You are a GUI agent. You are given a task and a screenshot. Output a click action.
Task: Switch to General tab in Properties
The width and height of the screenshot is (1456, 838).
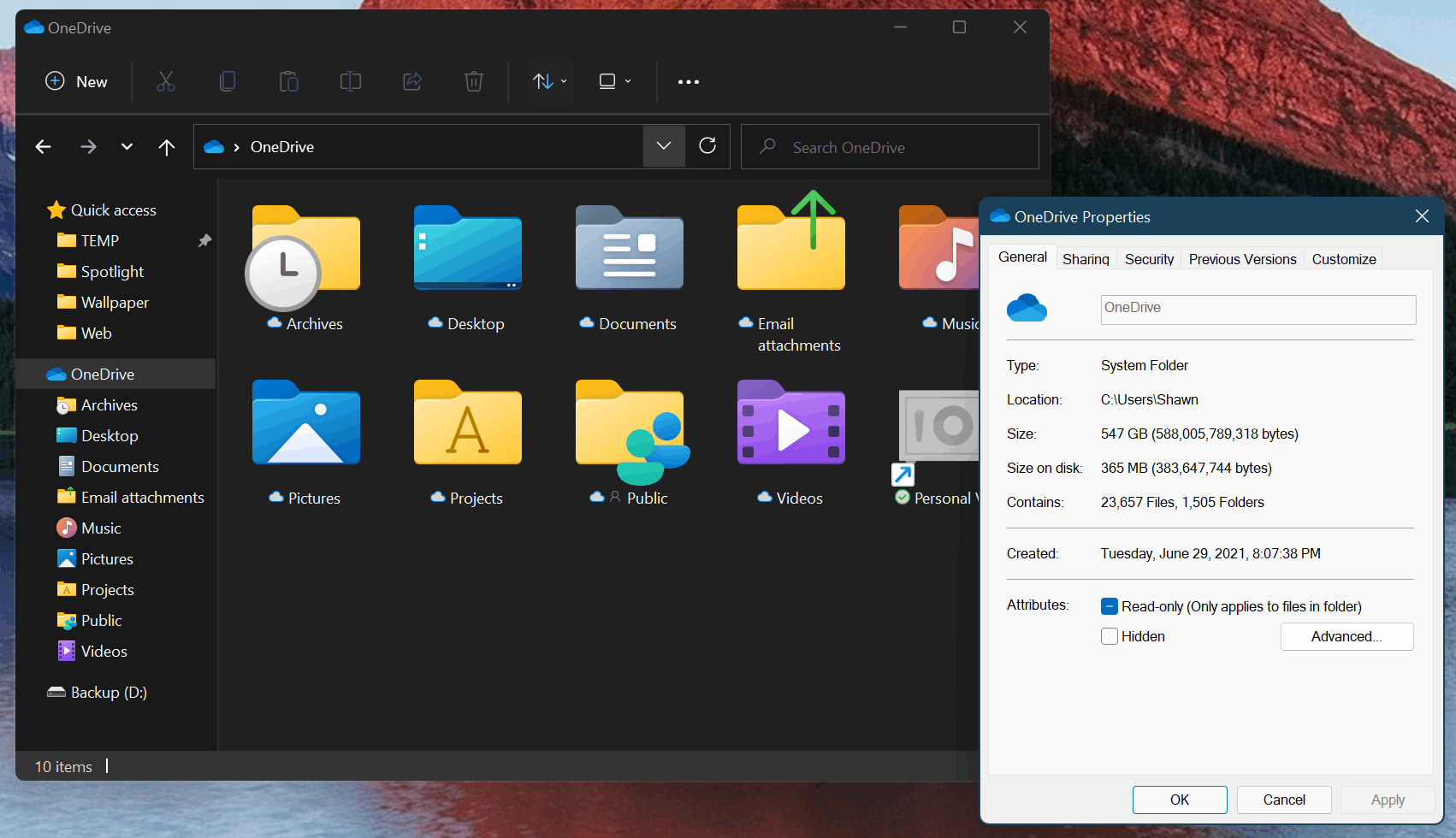[x=1022, y=257]
